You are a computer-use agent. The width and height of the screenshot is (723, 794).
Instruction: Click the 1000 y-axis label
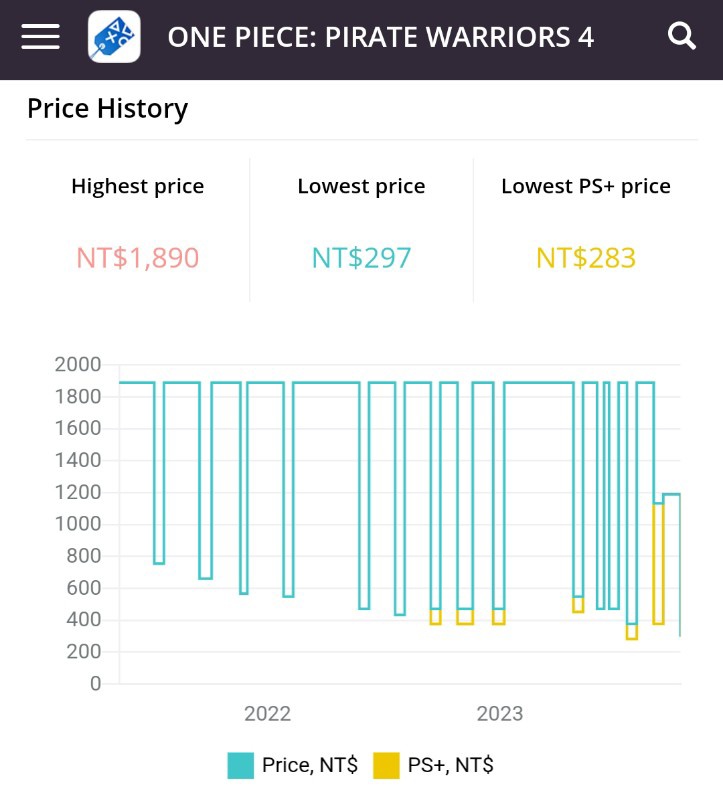(x=78, y=524)
